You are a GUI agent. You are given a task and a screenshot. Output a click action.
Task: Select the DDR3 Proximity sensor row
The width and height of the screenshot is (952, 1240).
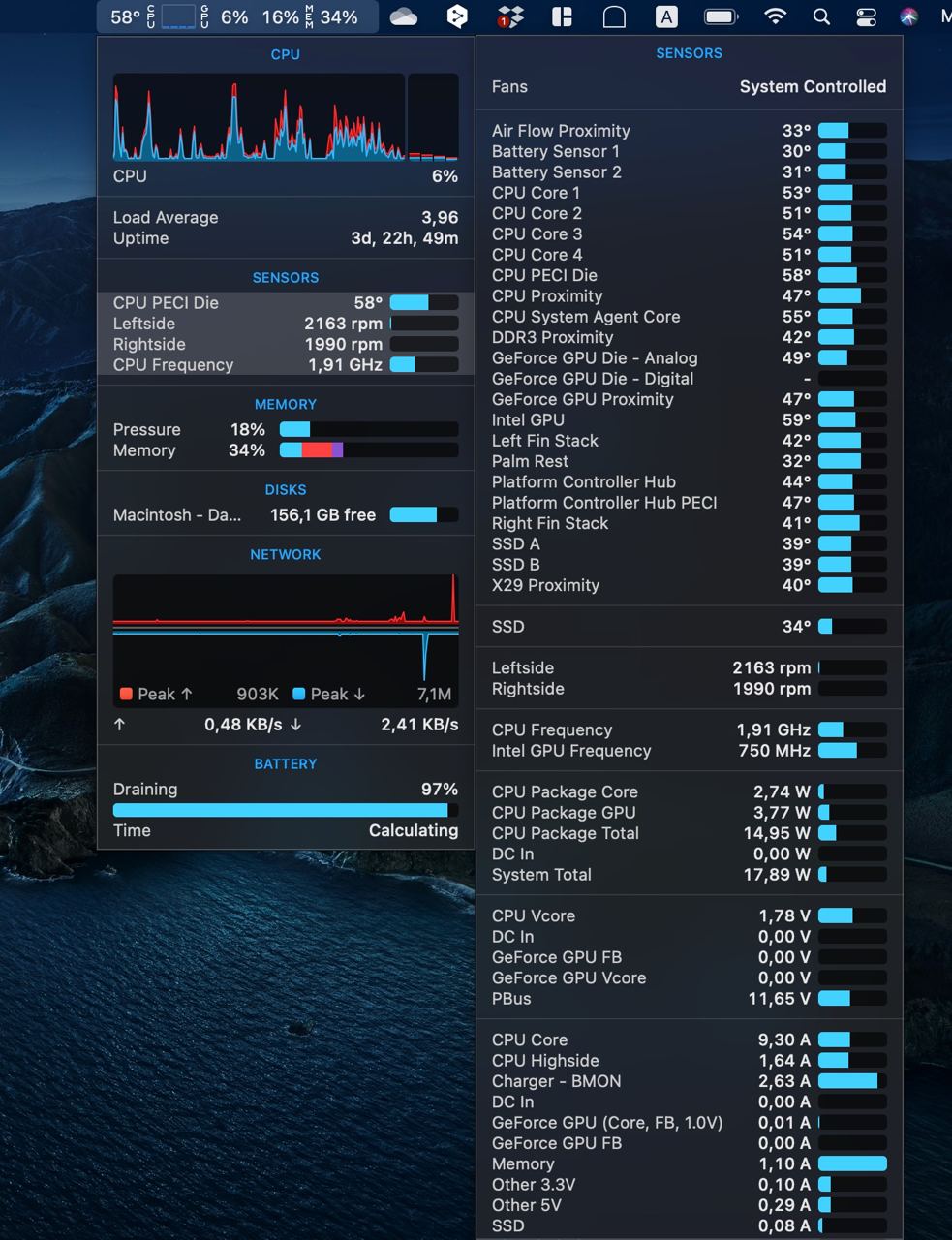(689, 337)
